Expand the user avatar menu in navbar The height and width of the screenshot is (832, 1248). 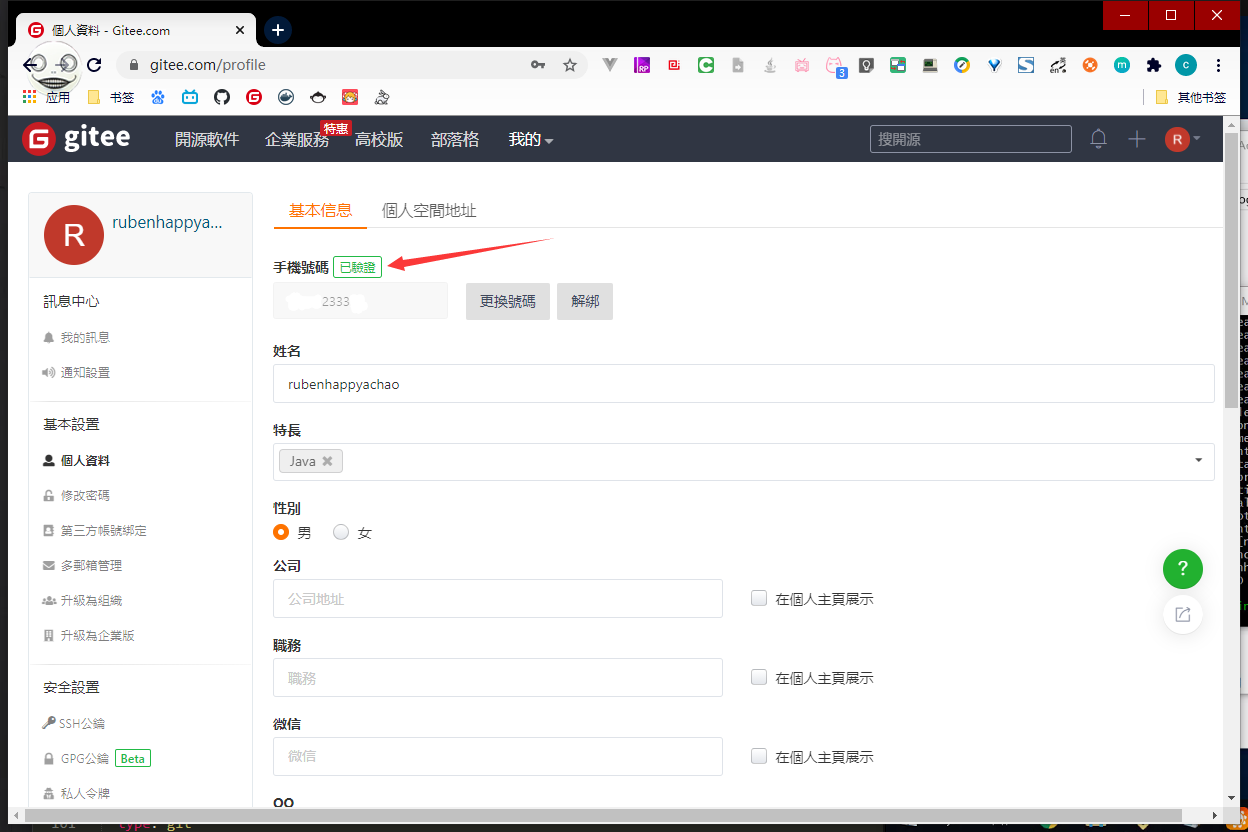coord(1182,139)
